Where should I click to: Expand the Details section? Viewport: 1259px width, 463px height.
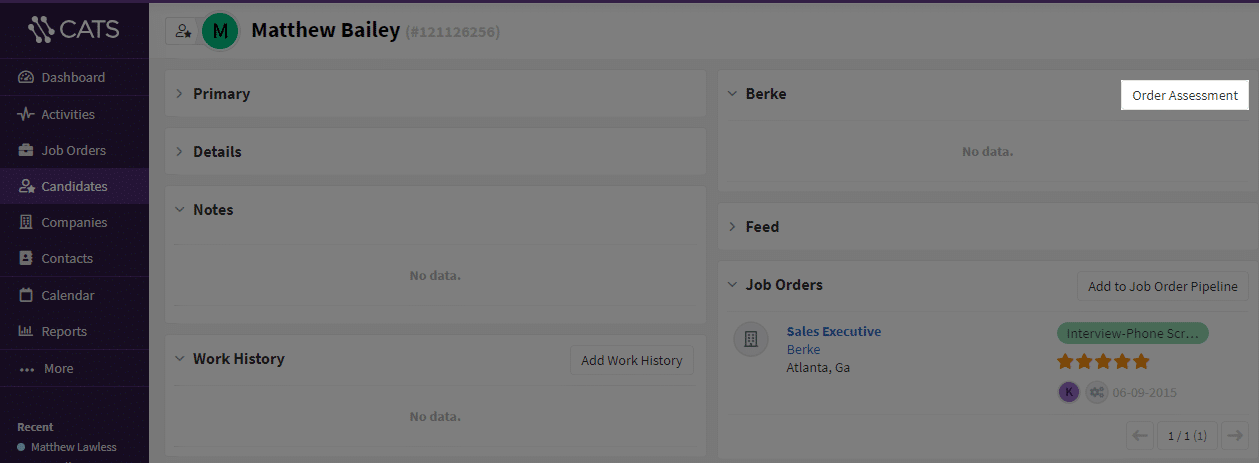point(179,152)
